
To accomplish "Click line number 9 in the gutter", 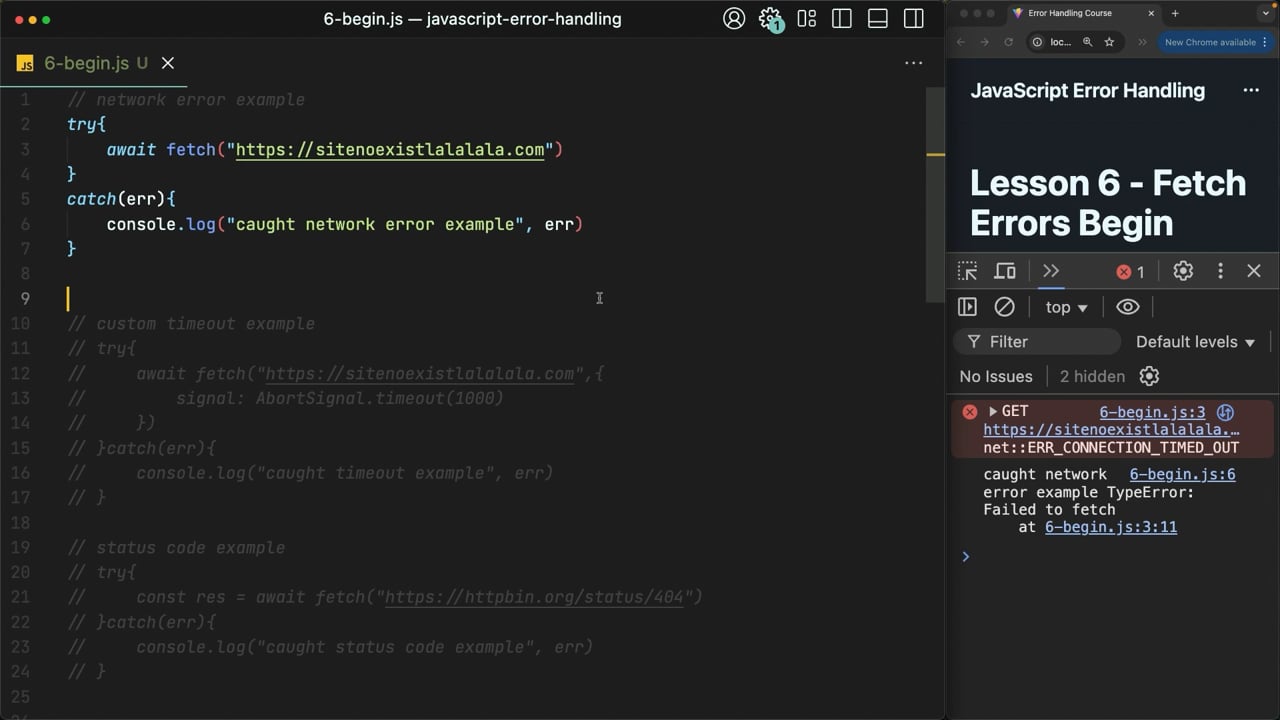I will pyautogui.click(x=25, y=299).
